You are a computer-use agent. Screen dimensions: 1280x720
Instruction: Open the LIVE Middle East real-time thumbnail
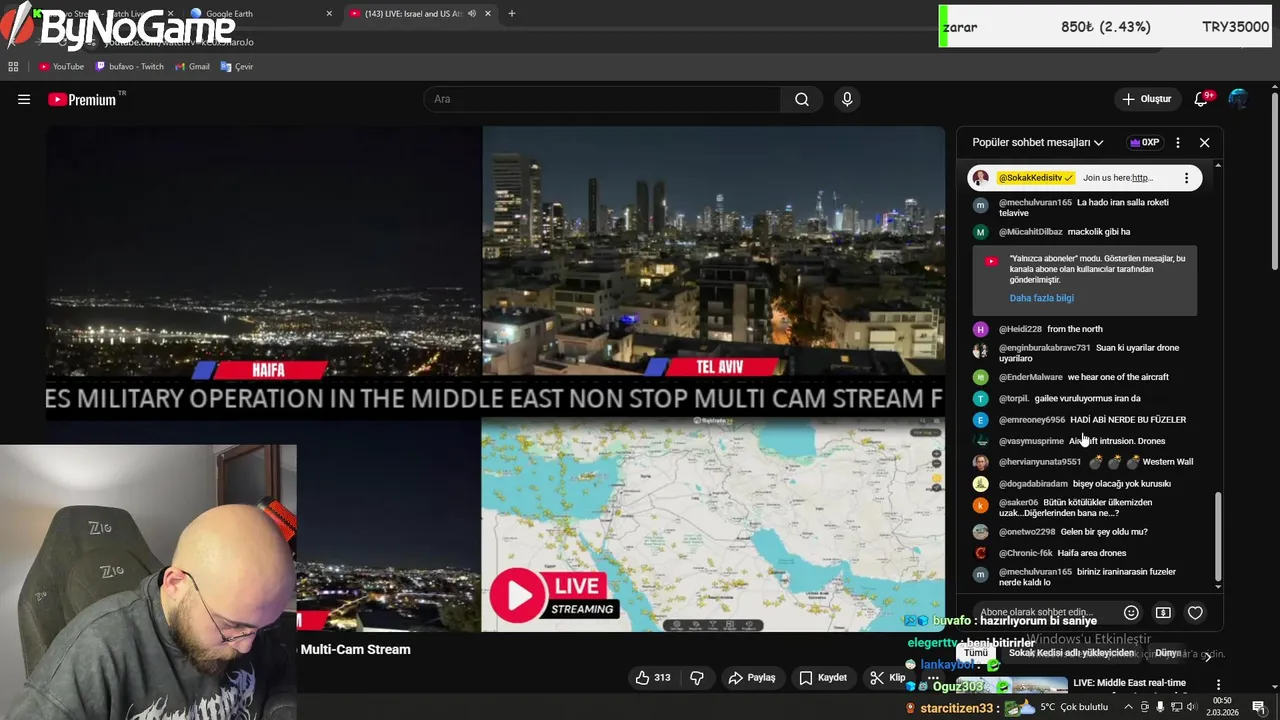pos(1012,686)
